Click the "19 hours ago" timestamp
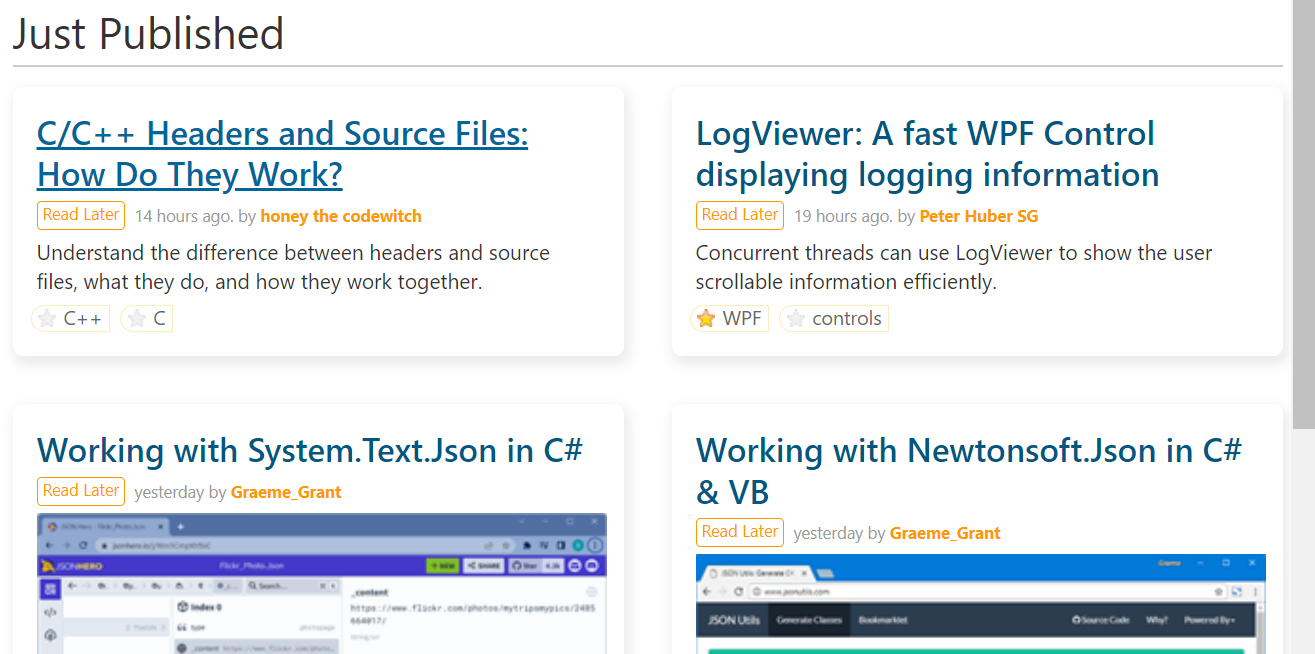 [843, 216]
